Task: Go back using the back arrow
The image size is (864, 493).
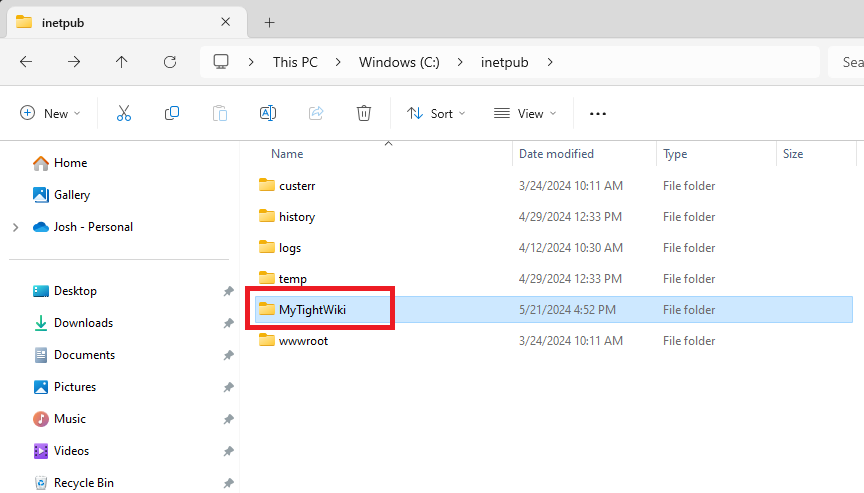Action: click(26, 62)
